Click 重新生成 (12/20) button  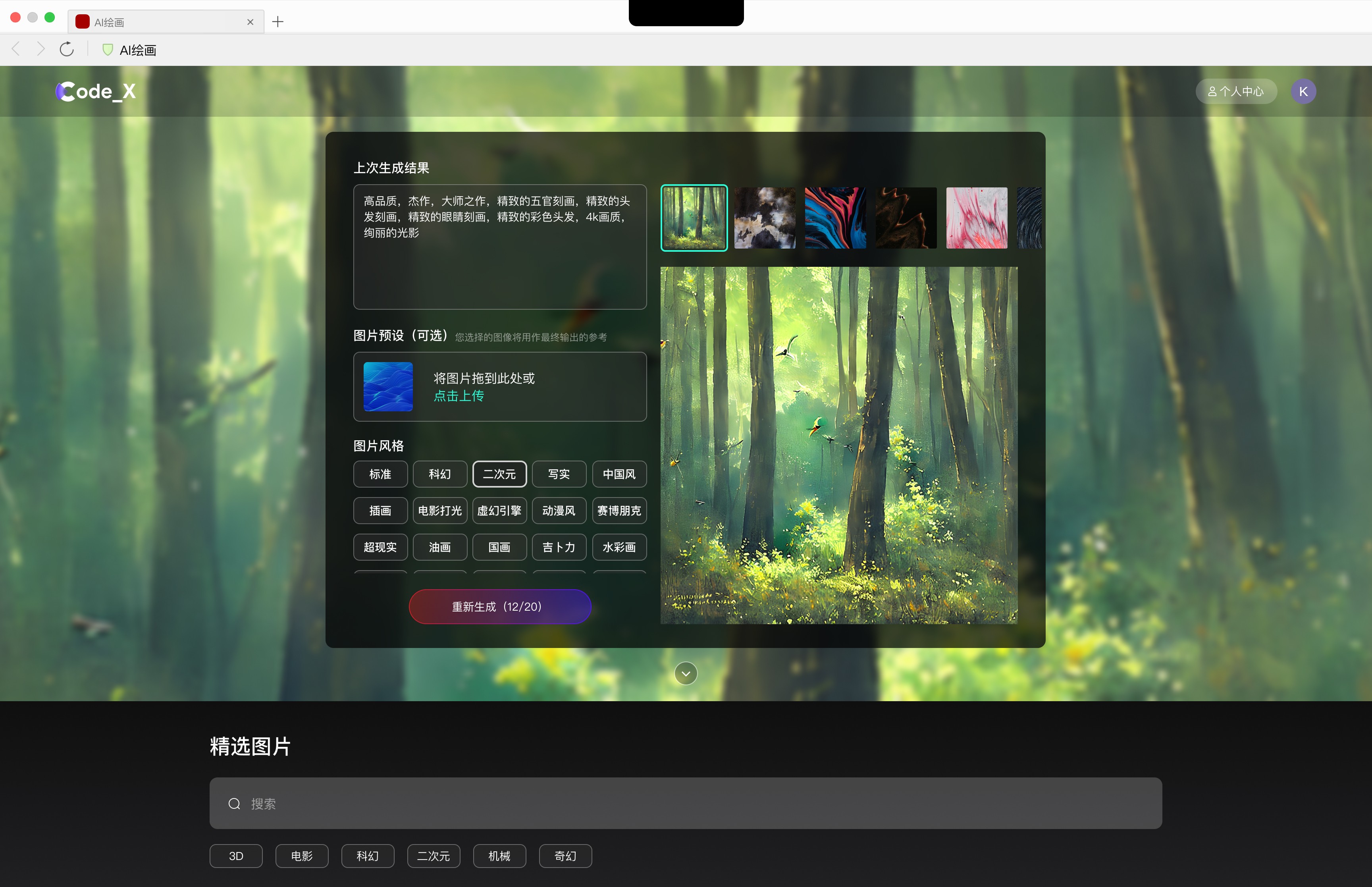pyautogui.click(x=500, y=607)
